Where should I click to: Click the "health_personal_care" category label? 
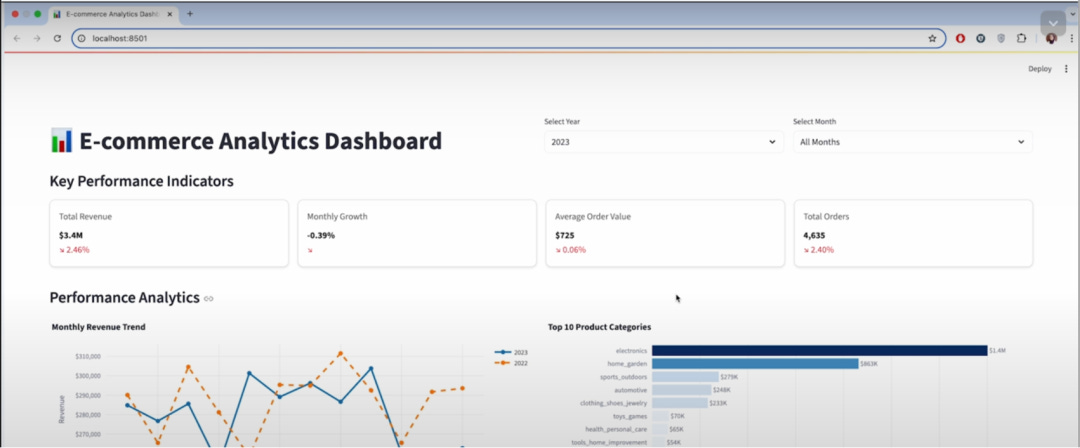point(616,429)
